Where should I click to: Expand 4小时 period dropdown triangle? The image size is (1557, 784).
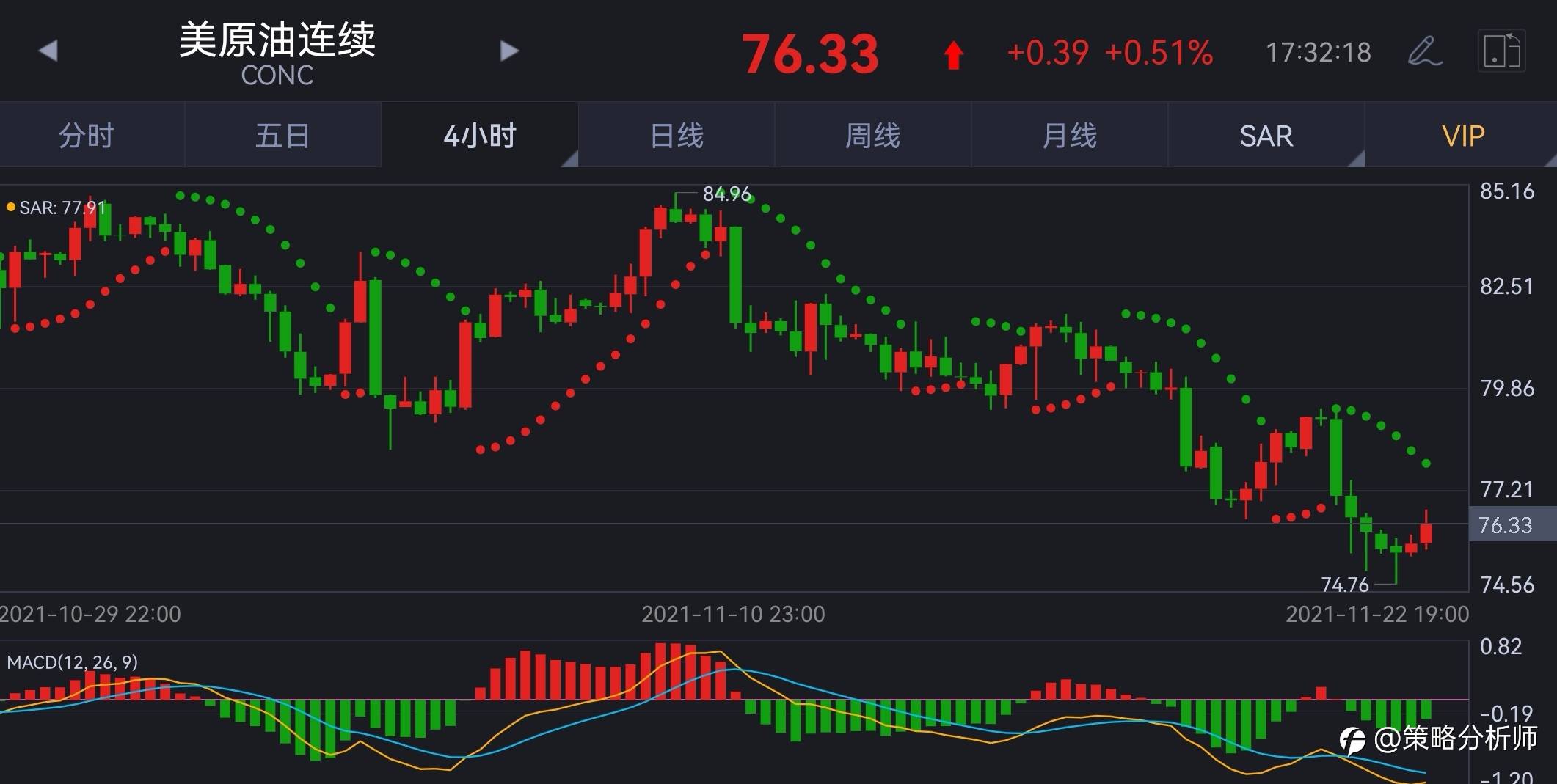point(571,159)
